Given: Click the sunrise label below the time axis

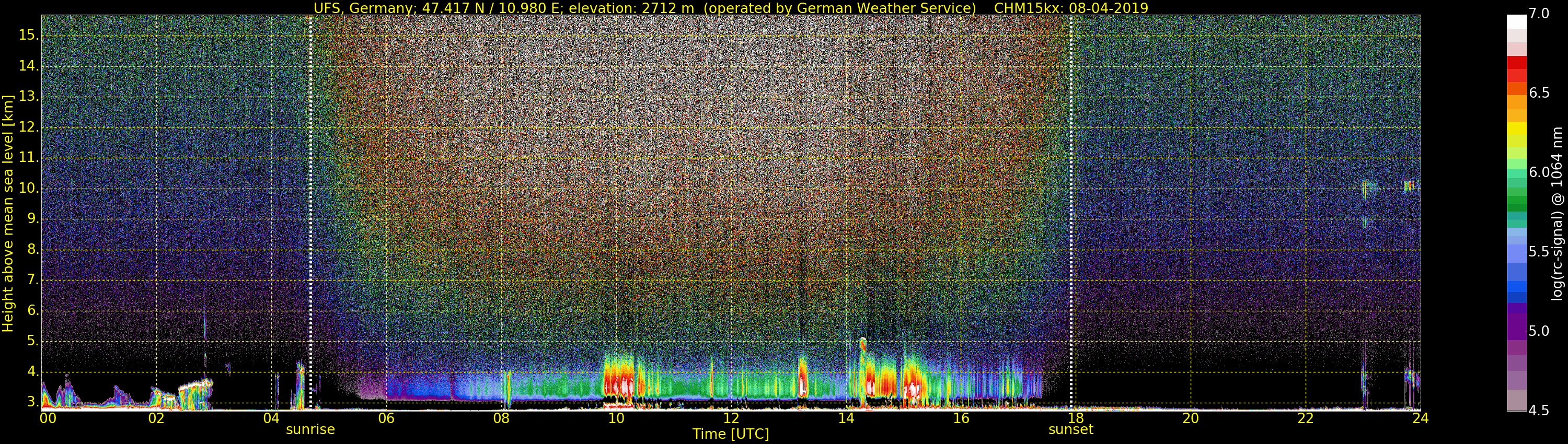Looking at the screenshot, I should coord(310,429).
